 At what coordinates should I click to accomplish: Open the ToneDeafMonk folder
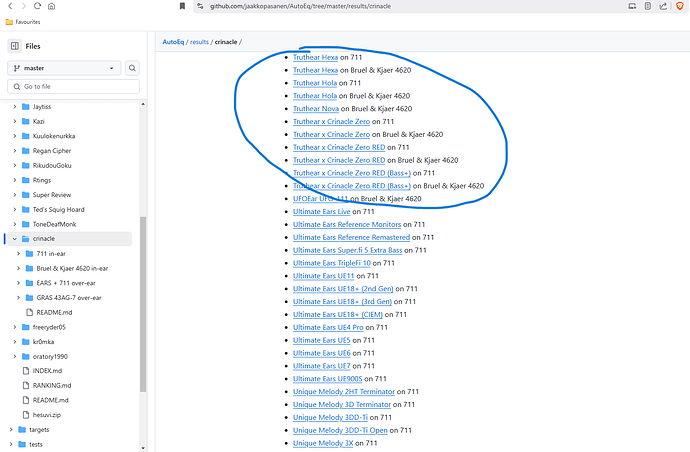coord(55,224)
